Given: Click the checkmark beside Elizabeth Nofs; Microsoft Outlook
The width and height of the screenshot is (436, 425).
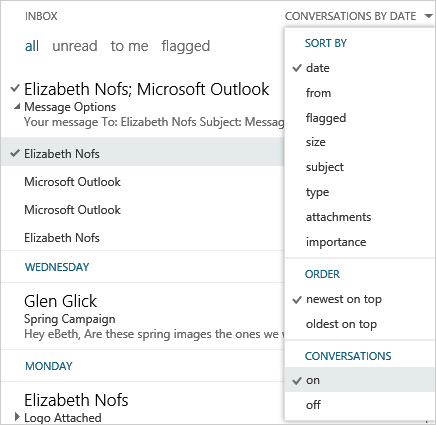Looking at the screenshot, I should coord(15,89).
